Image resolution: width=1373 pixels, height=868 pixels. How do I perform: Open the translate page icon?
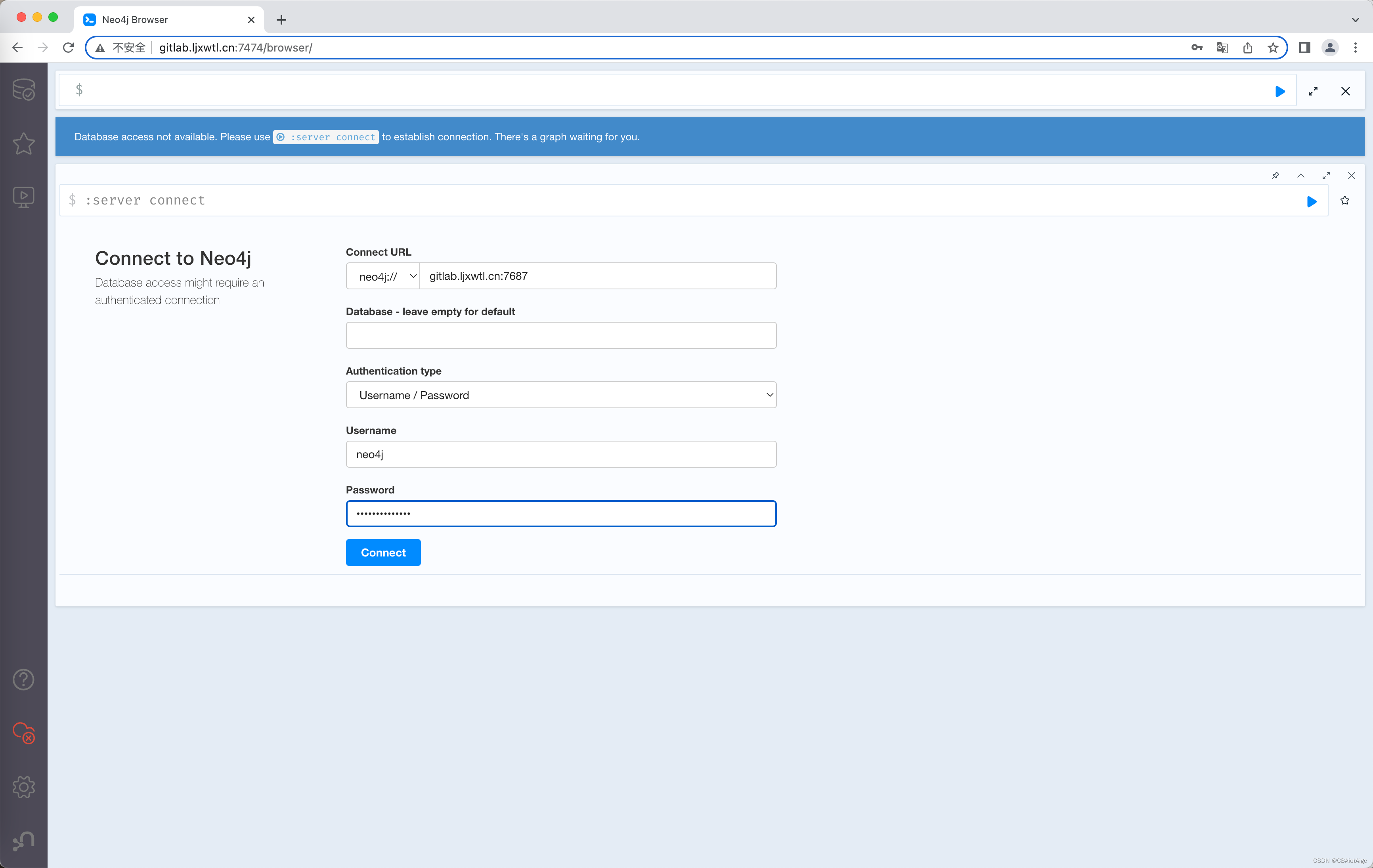coord(1222,47)
